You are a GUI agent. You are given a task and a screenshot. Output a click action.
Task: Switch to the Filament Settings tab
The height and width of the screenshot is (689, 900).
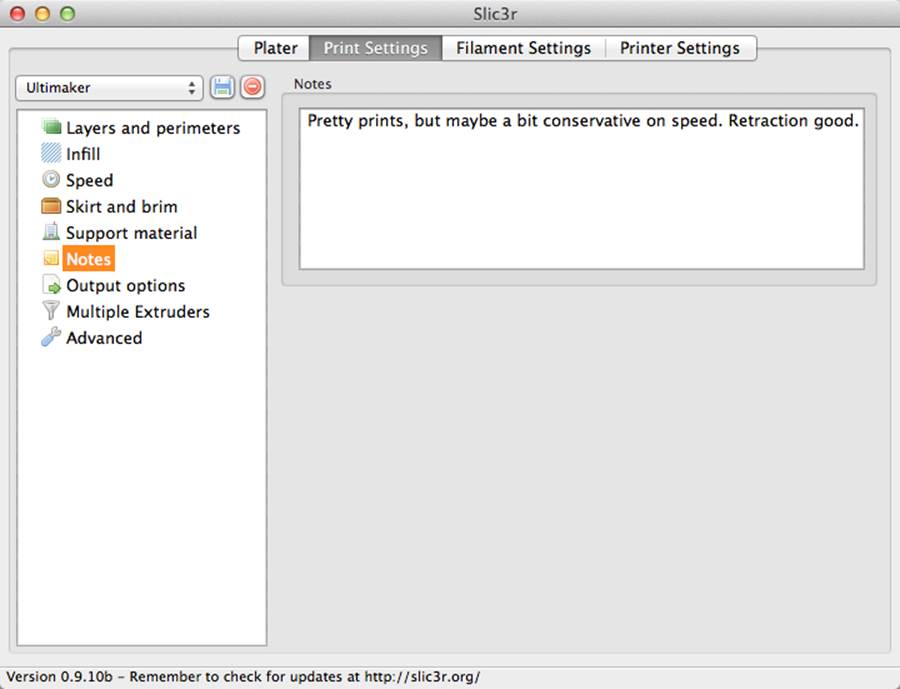point(523,48)
